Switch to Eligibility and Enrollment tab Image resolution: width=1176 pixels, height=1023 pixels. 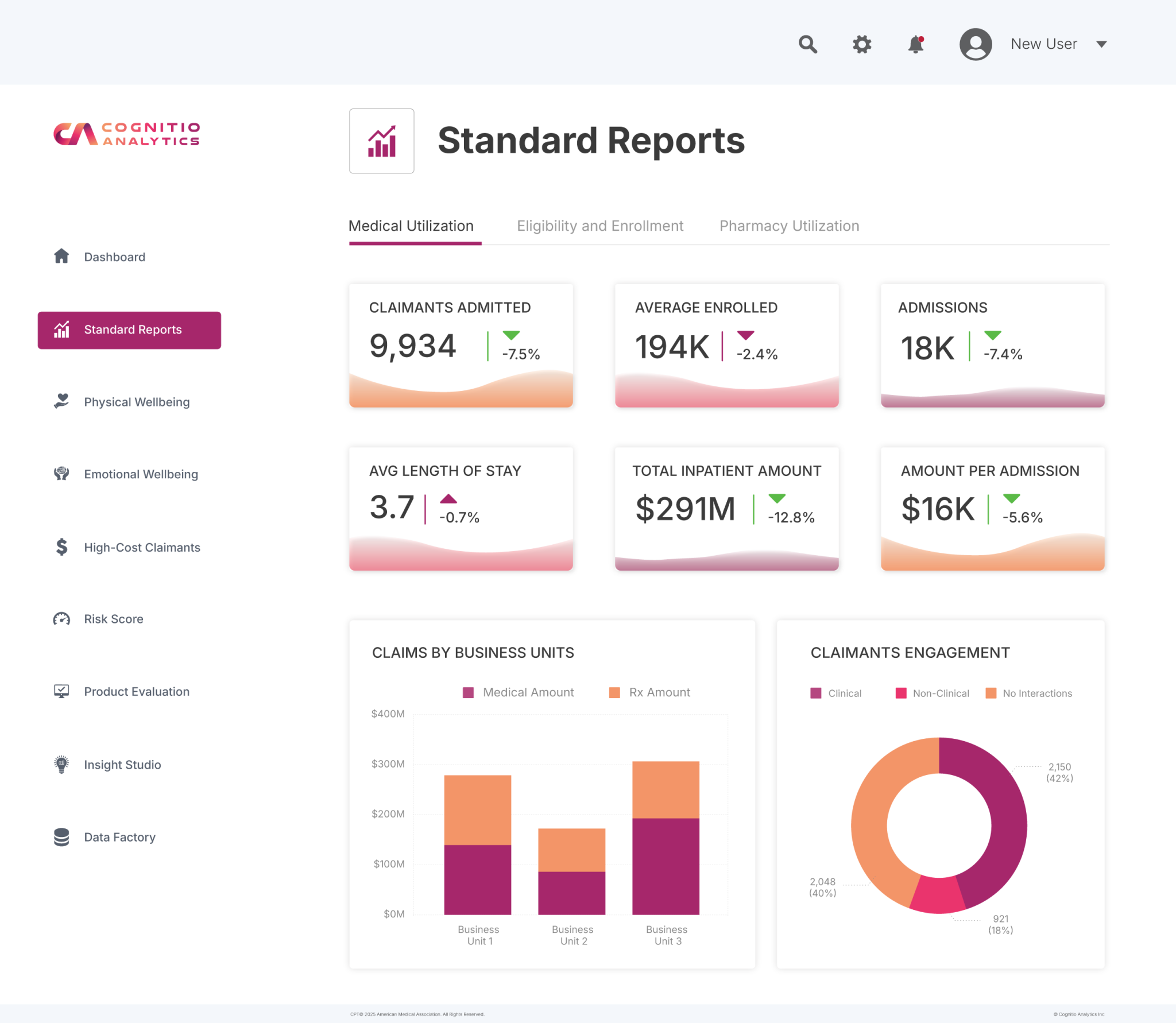pos(599,226)
